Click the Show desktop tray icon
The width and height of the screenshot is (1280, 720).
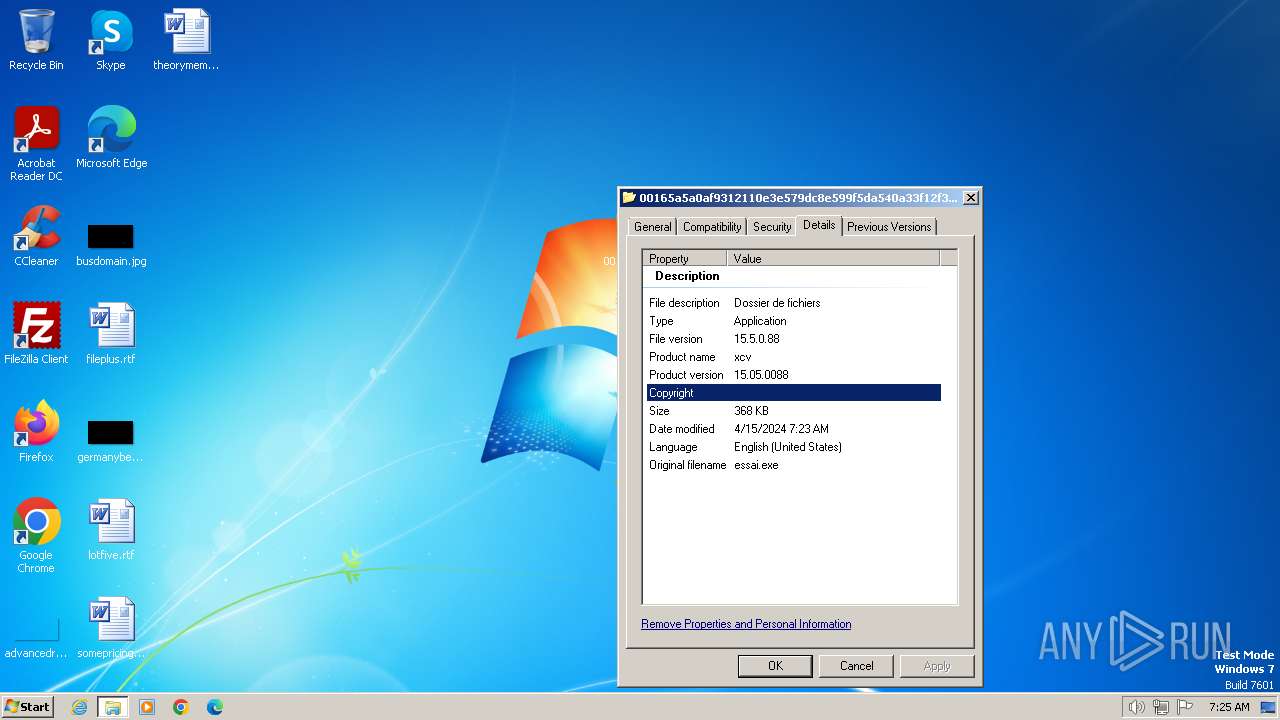click(1268, 707)
